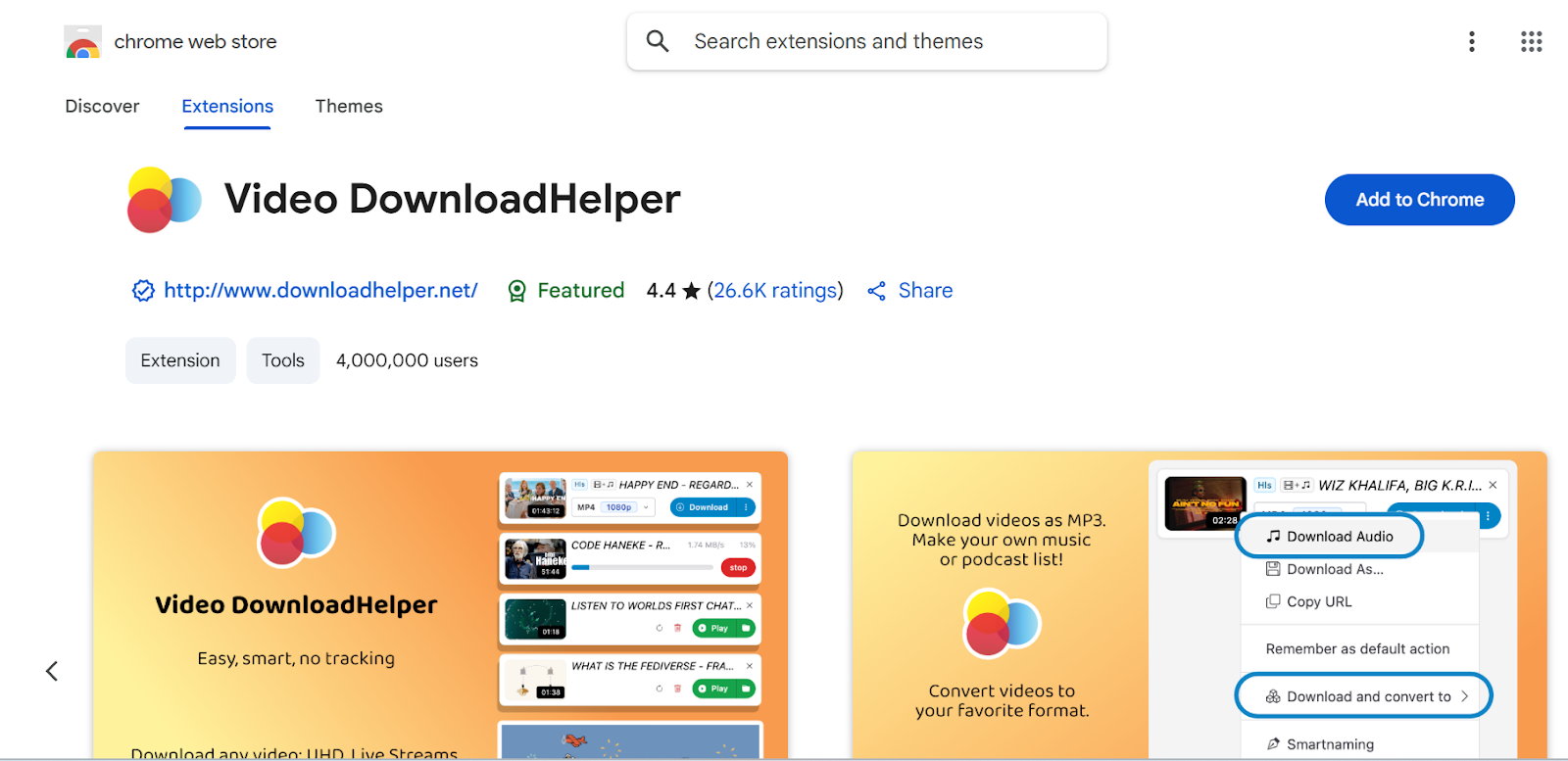Click Easy, smart, no tracking caption

296,658
